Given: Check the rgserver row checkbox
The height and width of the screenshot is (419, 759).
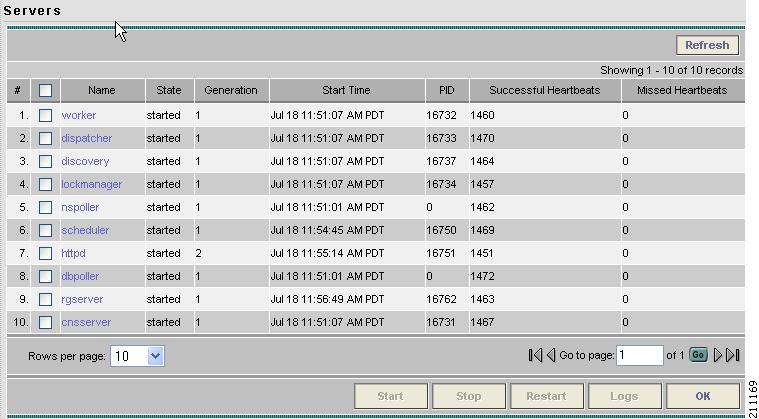Looking at the screenshot, I should pyautogui.click(x=45, y=299).
